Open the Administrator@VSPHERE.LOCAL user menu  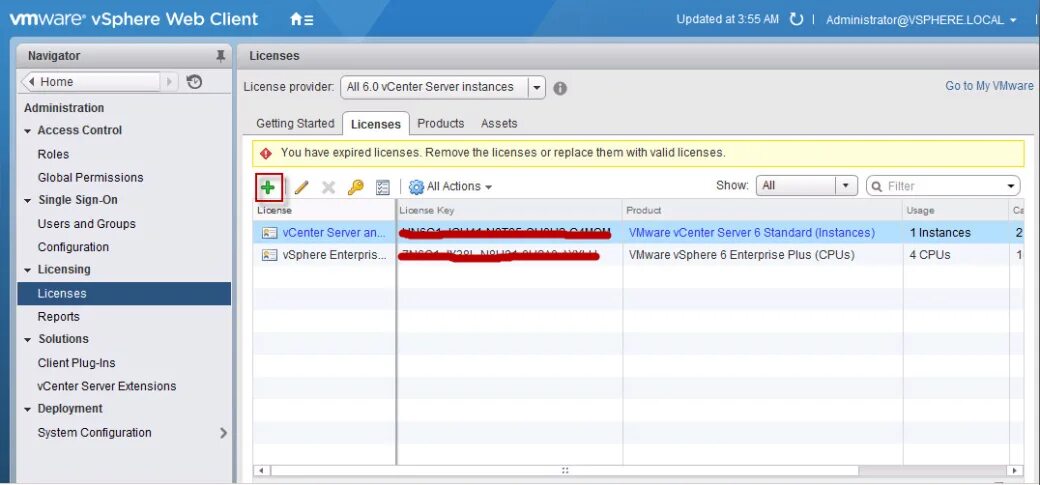tap(921, 20)
